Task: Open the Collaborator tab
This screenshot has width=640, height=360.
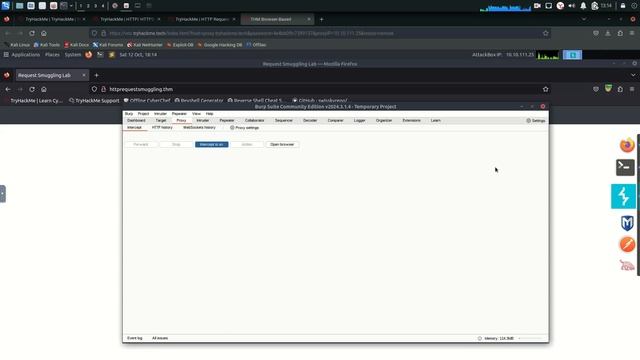Action: point(255,121)
